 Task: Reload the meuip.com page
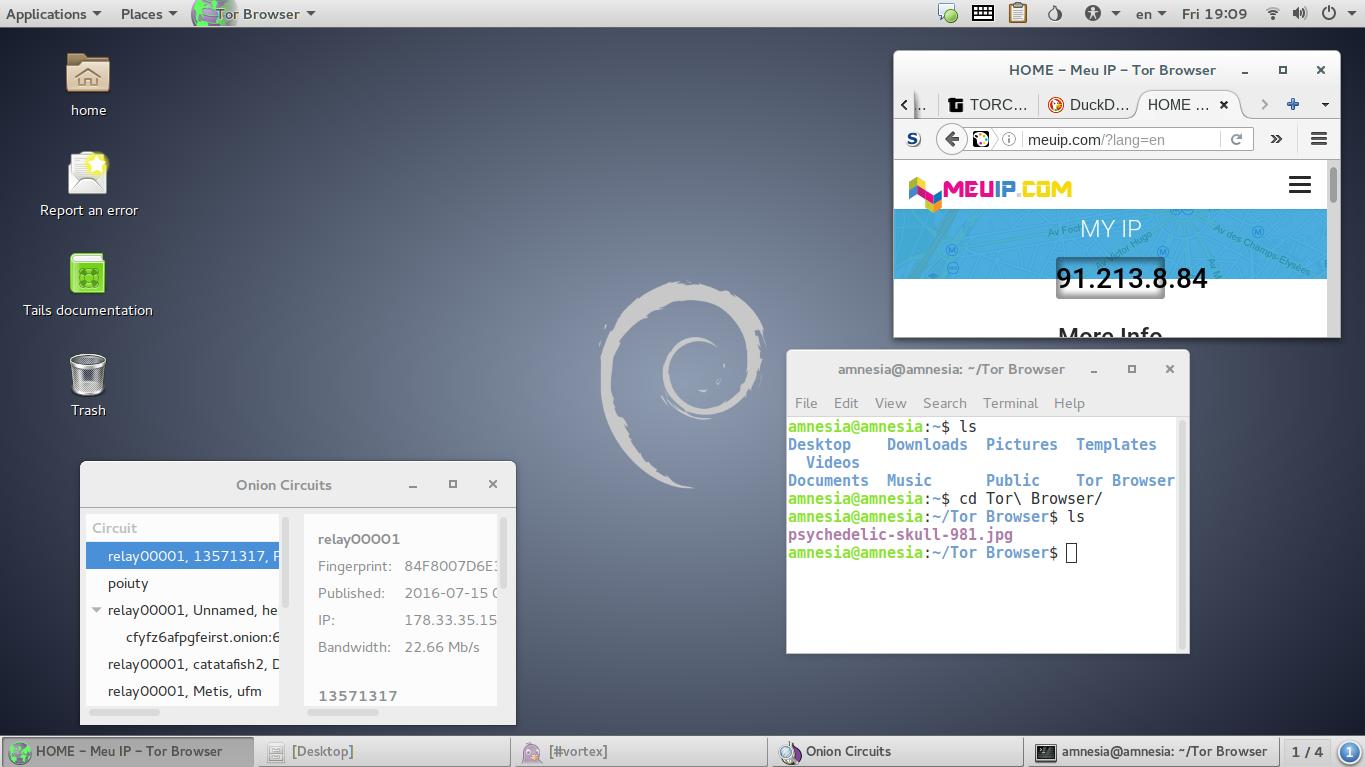pyautogui.click(x=1236, y=139)
